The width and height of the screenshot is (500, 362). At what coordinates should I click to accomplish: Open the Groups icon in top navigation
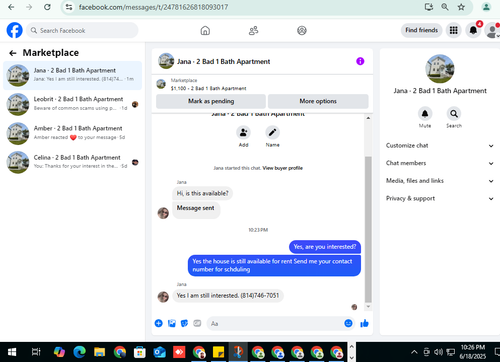coord(302,31)
